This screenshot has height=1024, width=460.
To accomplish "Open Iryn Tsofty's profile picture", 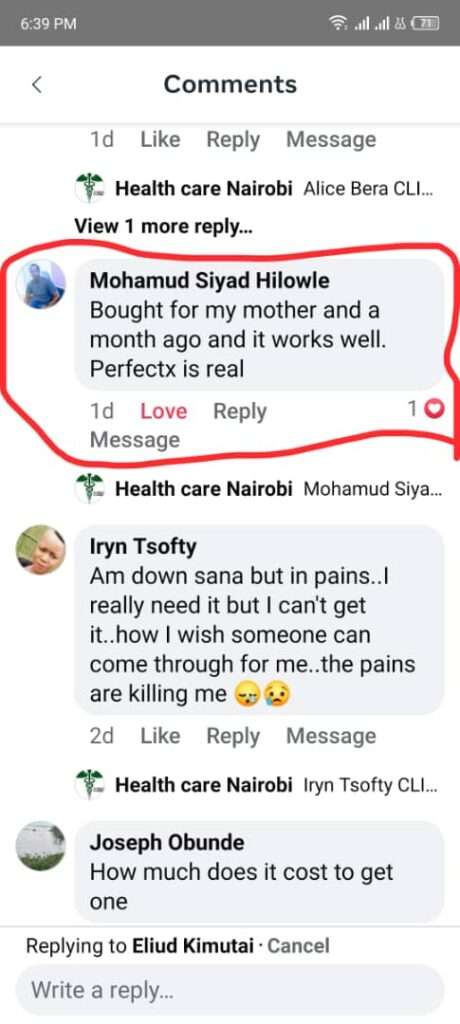I will tap(41, 549).
